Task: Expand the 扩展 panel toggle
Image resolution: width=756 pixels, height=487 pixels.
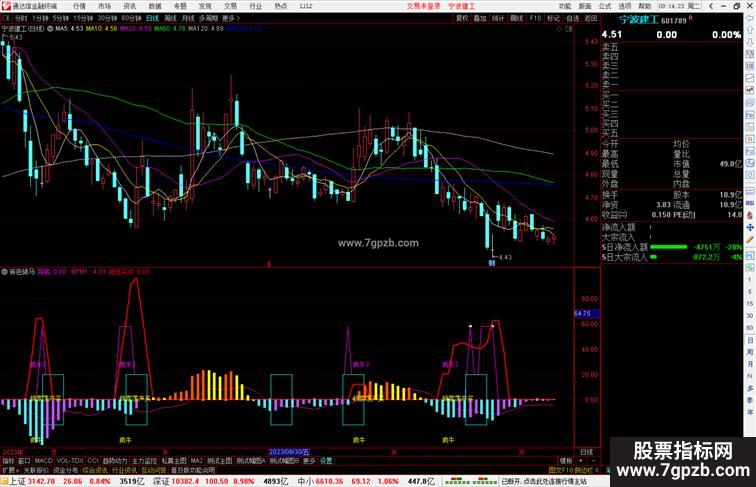Action: pyautogui.click(x=10, y=470)
